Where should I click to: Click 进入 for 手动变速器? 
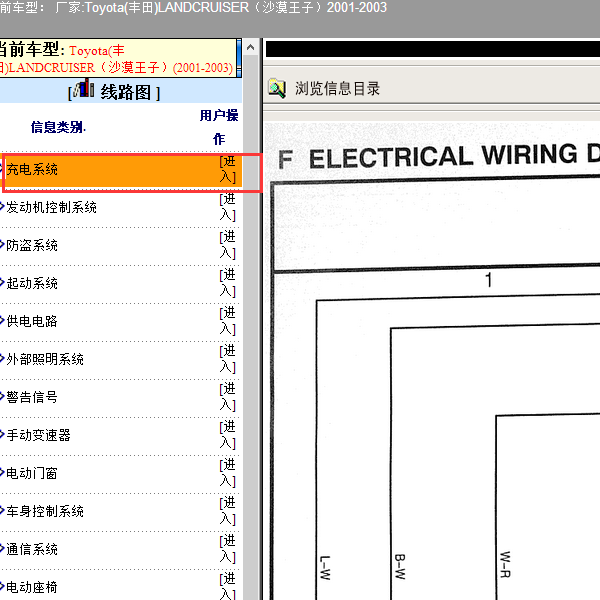pos(228,435)
